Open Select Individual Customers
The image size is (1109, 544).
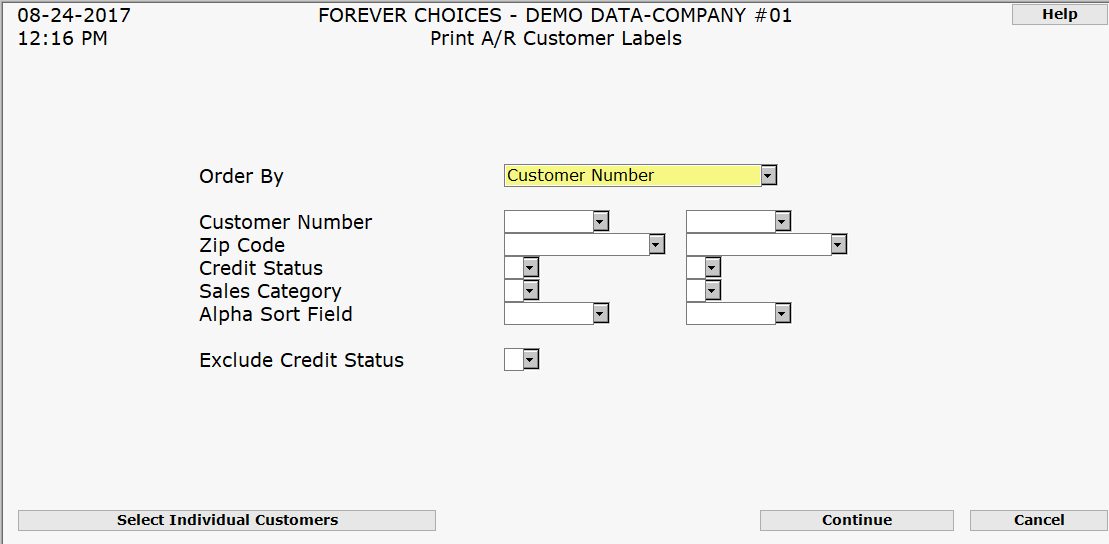coord(227,520)
